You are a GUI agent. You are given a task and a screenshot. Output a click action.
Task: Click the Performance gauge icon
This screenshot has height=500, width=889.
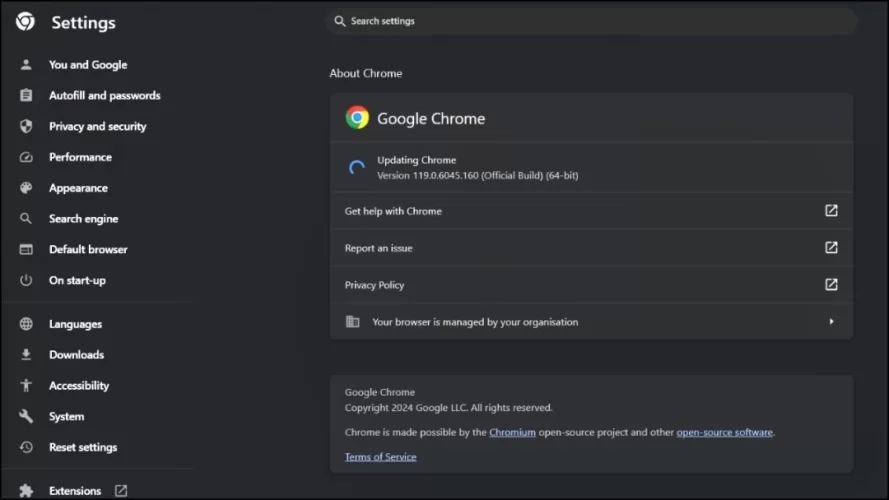26,158
